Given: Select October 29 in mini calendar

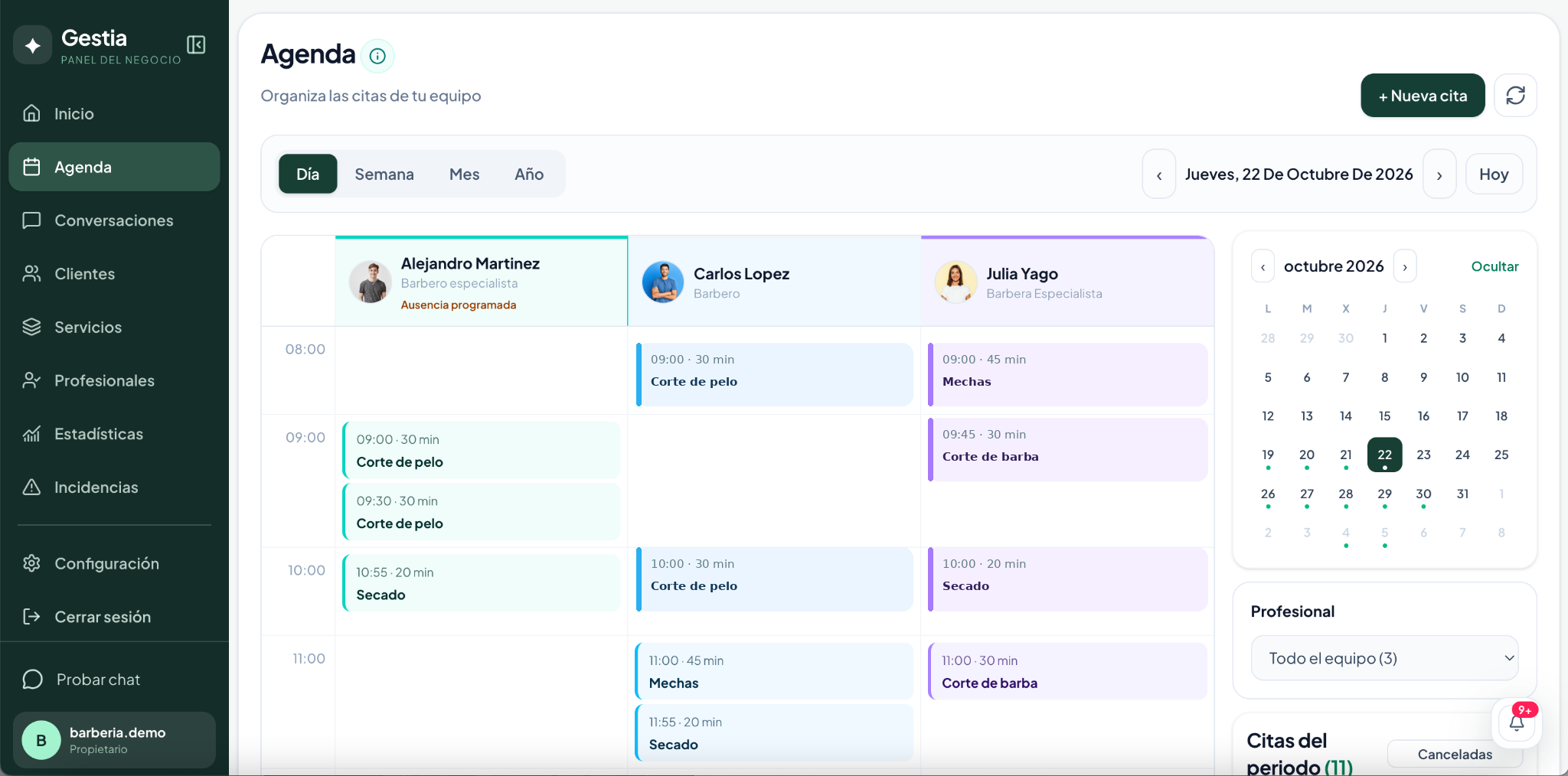Looking at the screenshot, I should point(1384,494).
